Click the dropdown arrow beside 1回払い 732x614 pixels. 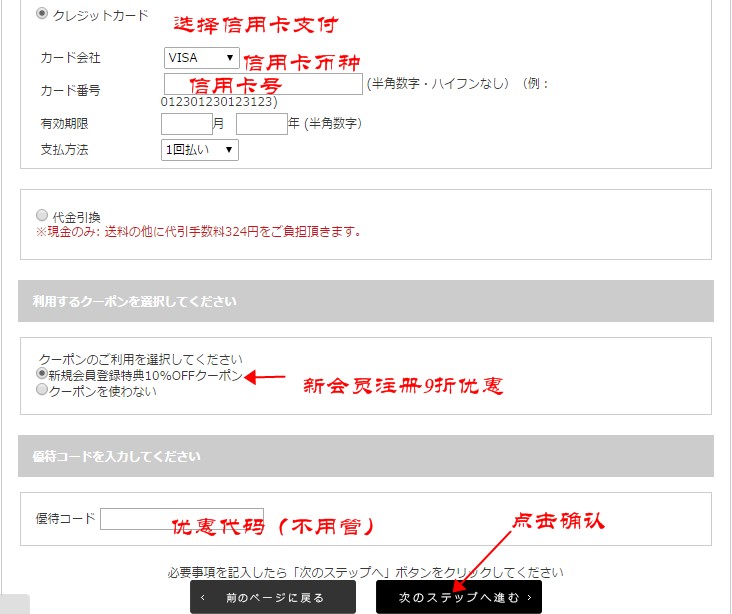[x=229, y=149]
